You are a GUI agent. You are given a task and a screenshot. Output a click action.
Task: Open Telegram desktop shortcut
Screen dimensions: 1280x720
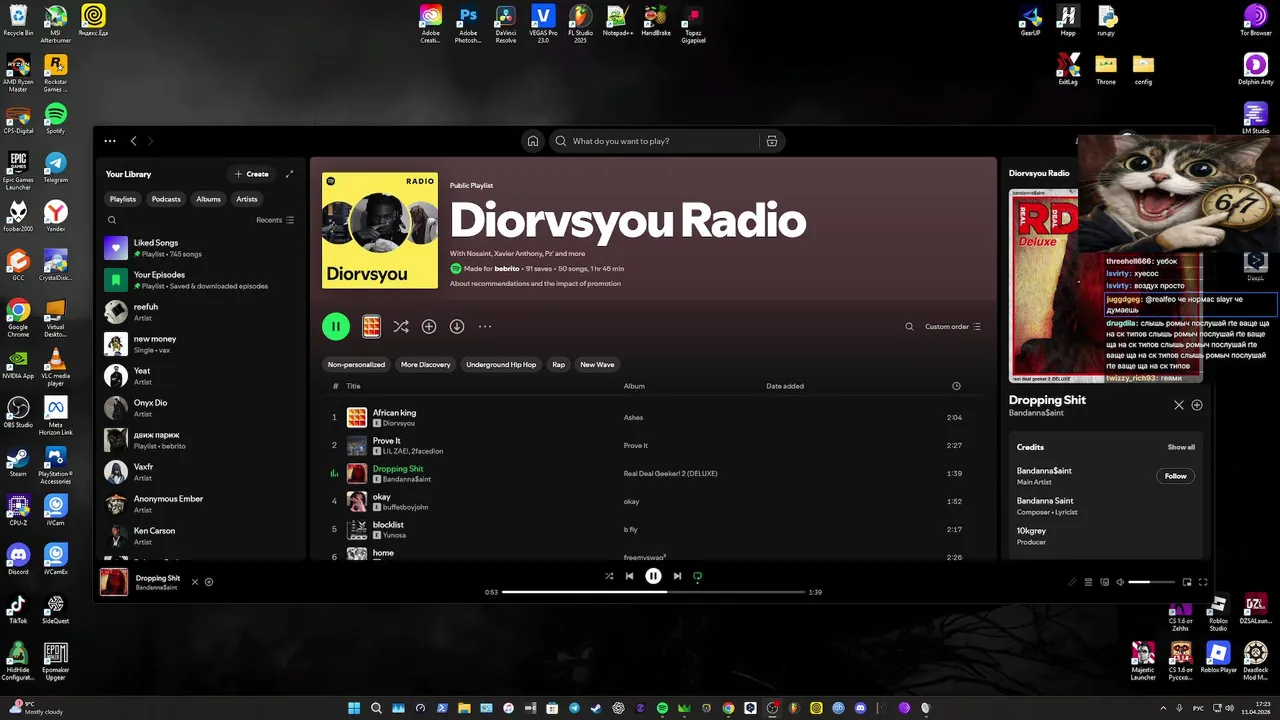coord(56,168)
